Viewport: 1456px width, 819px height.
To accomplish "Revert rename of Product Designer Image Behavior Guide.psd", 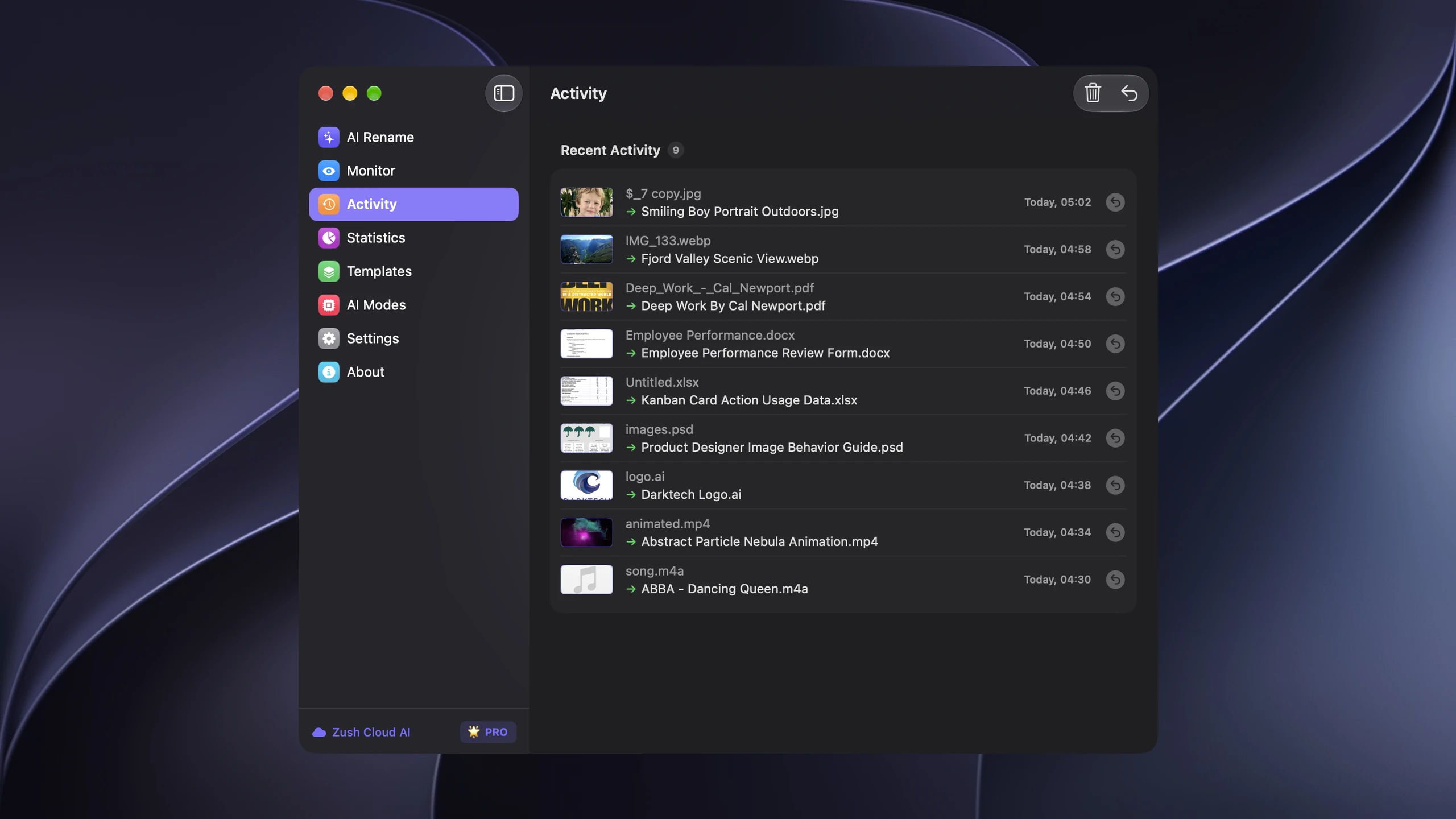I will point(1115,439).
